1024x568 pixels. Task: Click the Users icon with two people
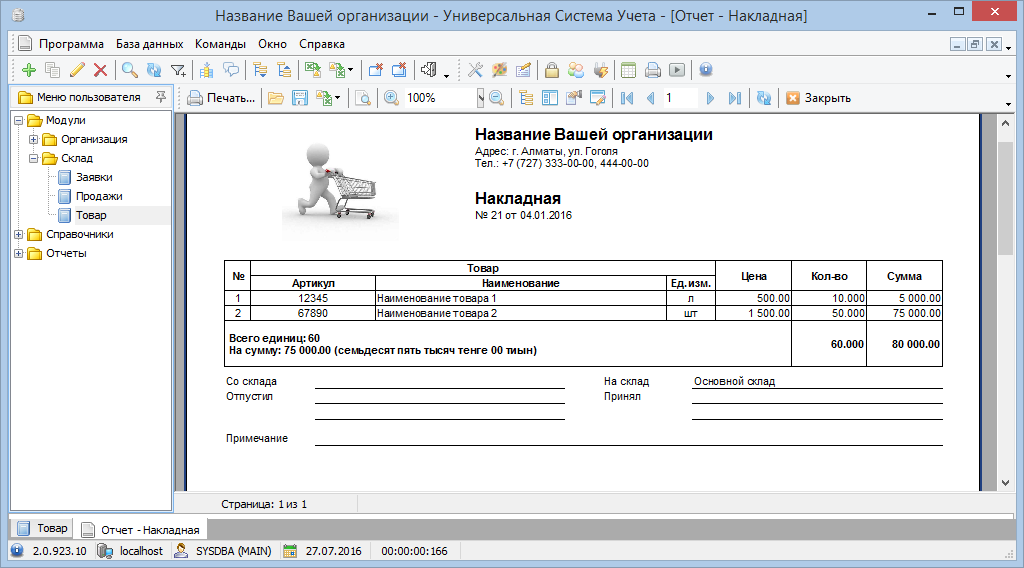576,70
